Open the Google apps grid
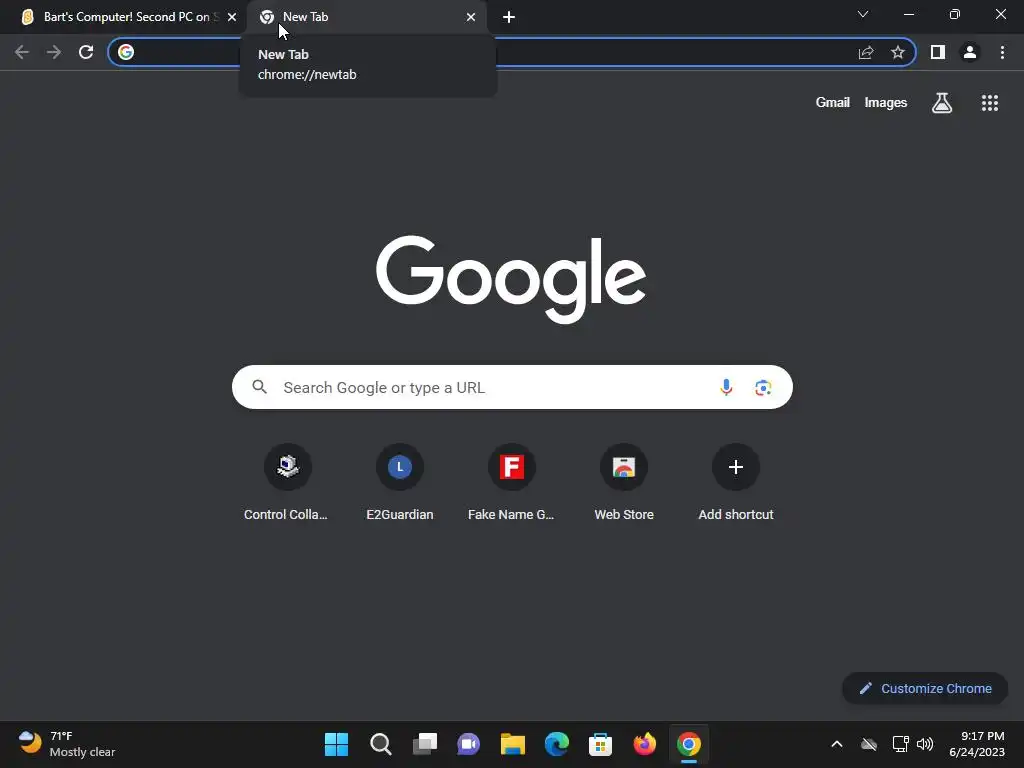1024x768 pixels. coord(990,103)
